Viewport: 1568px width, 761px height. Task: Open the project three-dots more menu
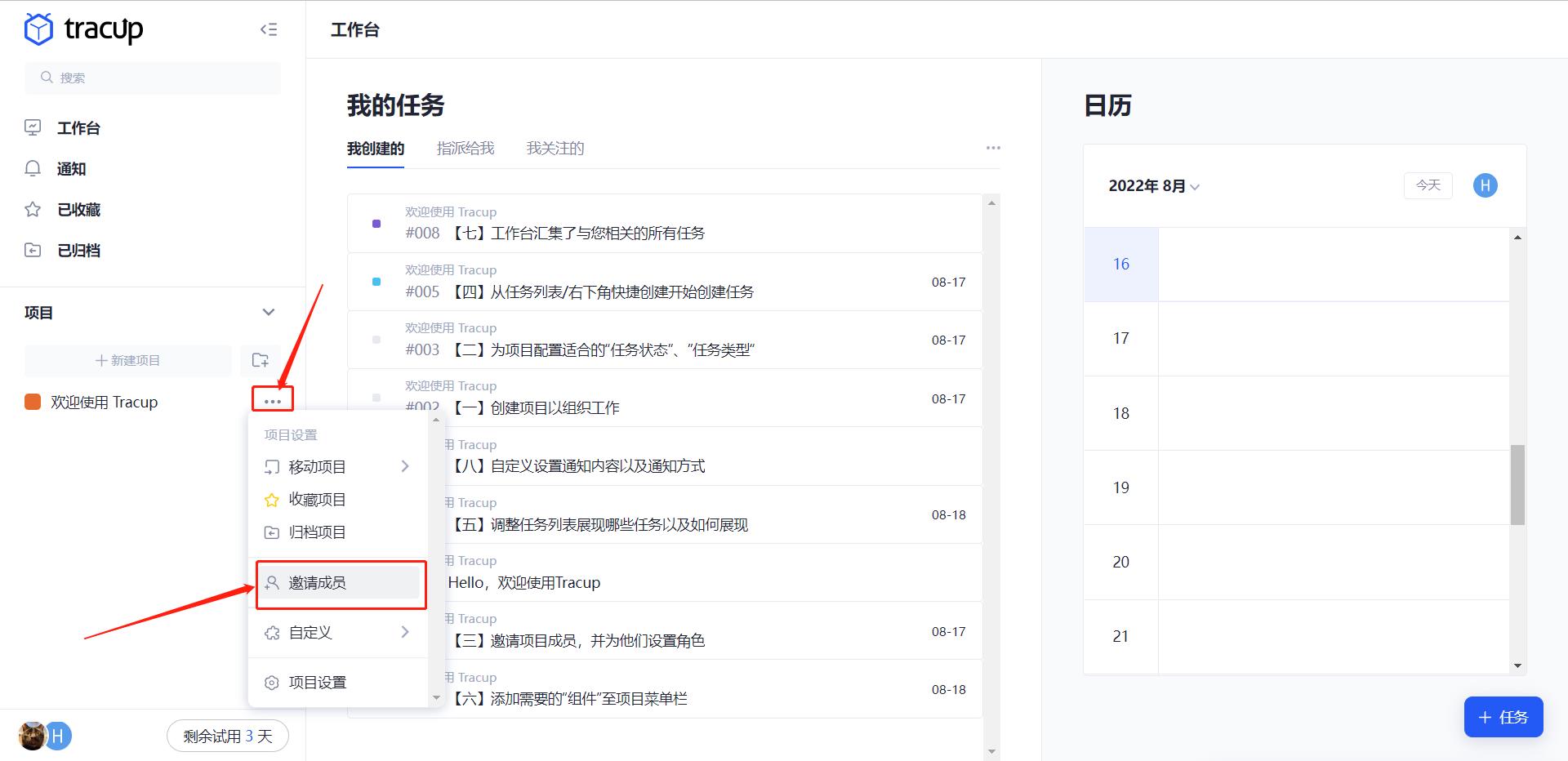pos(273,401)
